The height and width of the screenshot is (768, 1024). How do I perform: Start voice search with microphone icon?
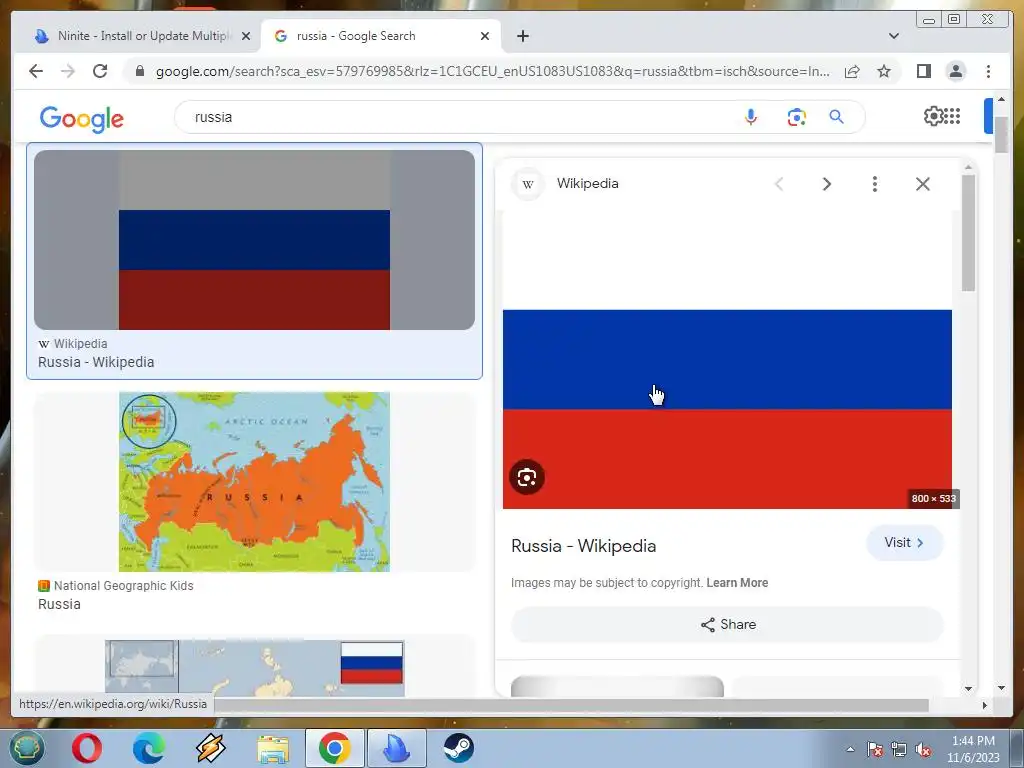tap(750, 117)
